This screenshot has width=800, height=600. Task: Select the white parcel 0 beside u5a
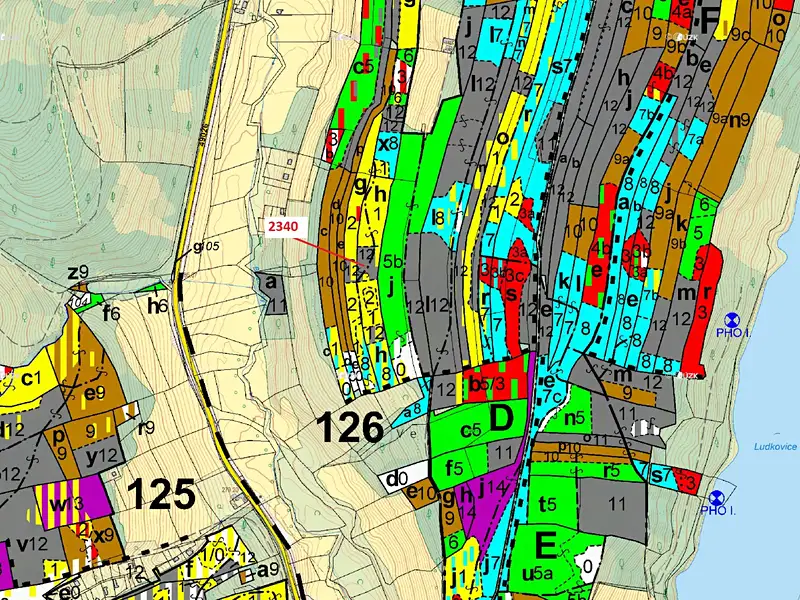click(588, 566)
